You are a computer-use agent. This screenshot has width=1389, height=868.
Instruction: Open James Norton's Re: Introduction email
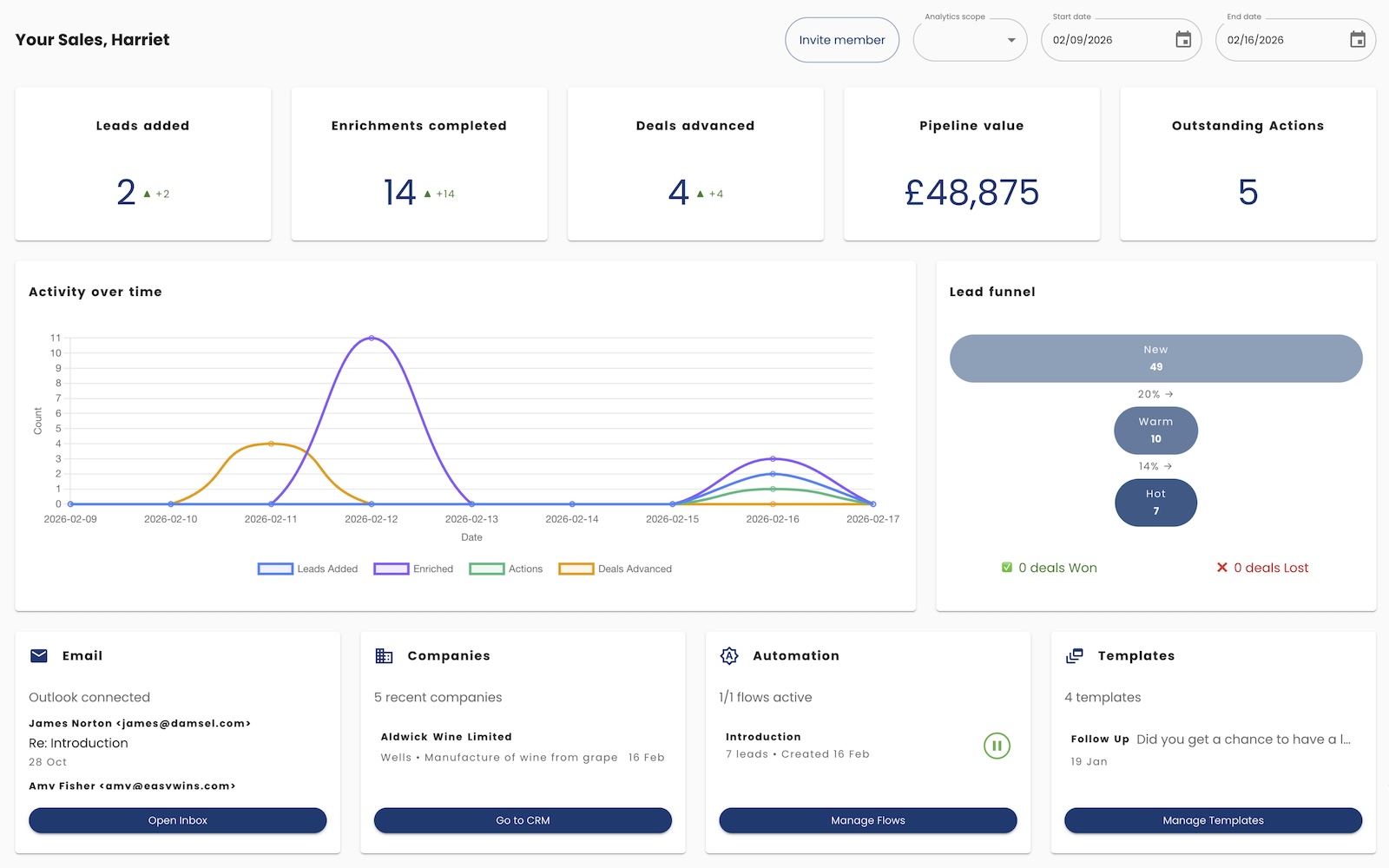[178, 743]
